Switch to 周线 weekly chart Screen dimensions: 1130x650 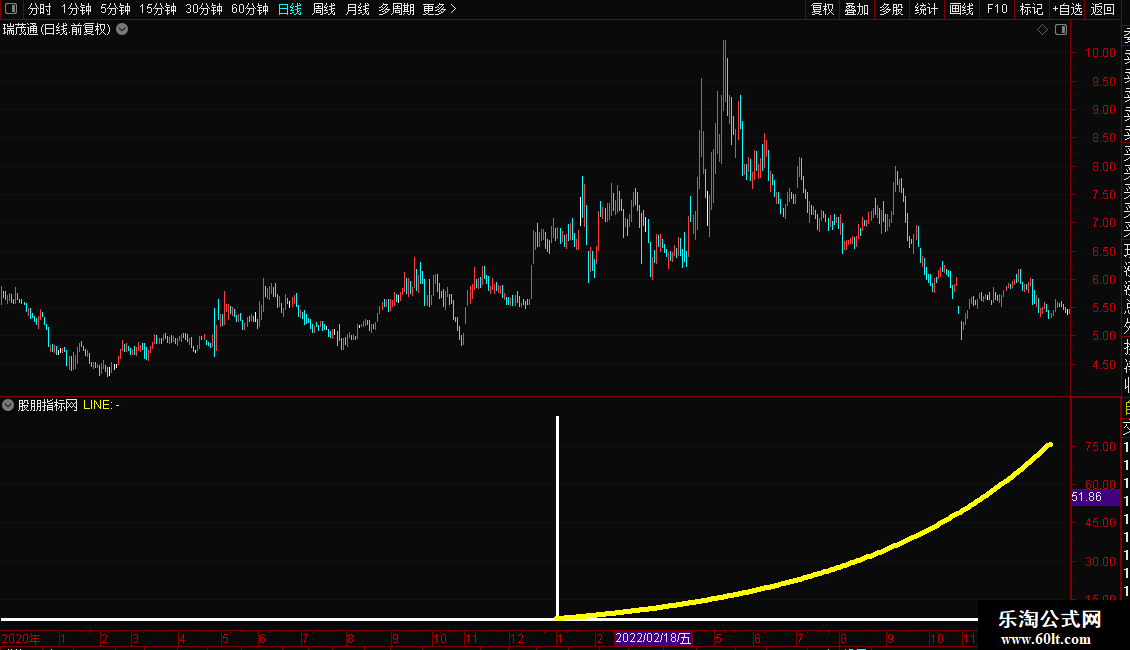324,9
